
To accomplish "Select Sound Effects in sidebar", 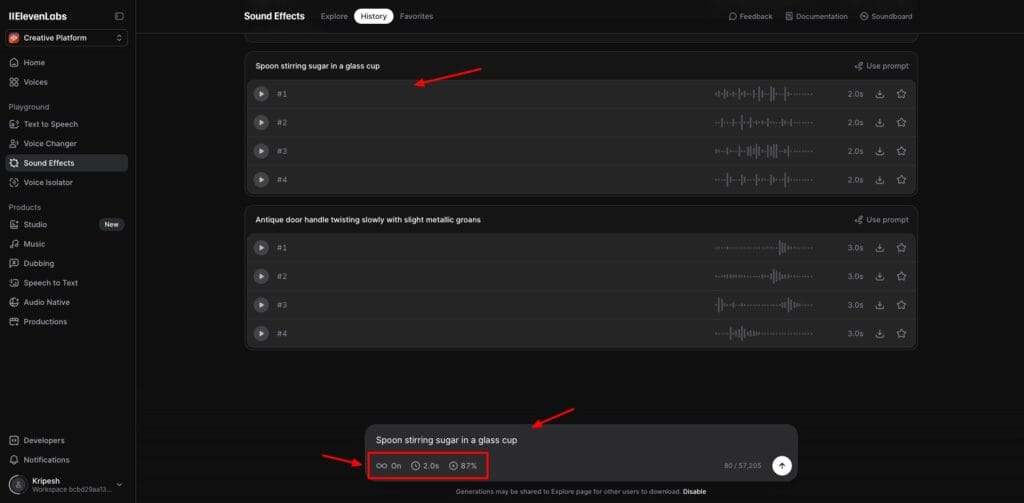I will 67,163.
